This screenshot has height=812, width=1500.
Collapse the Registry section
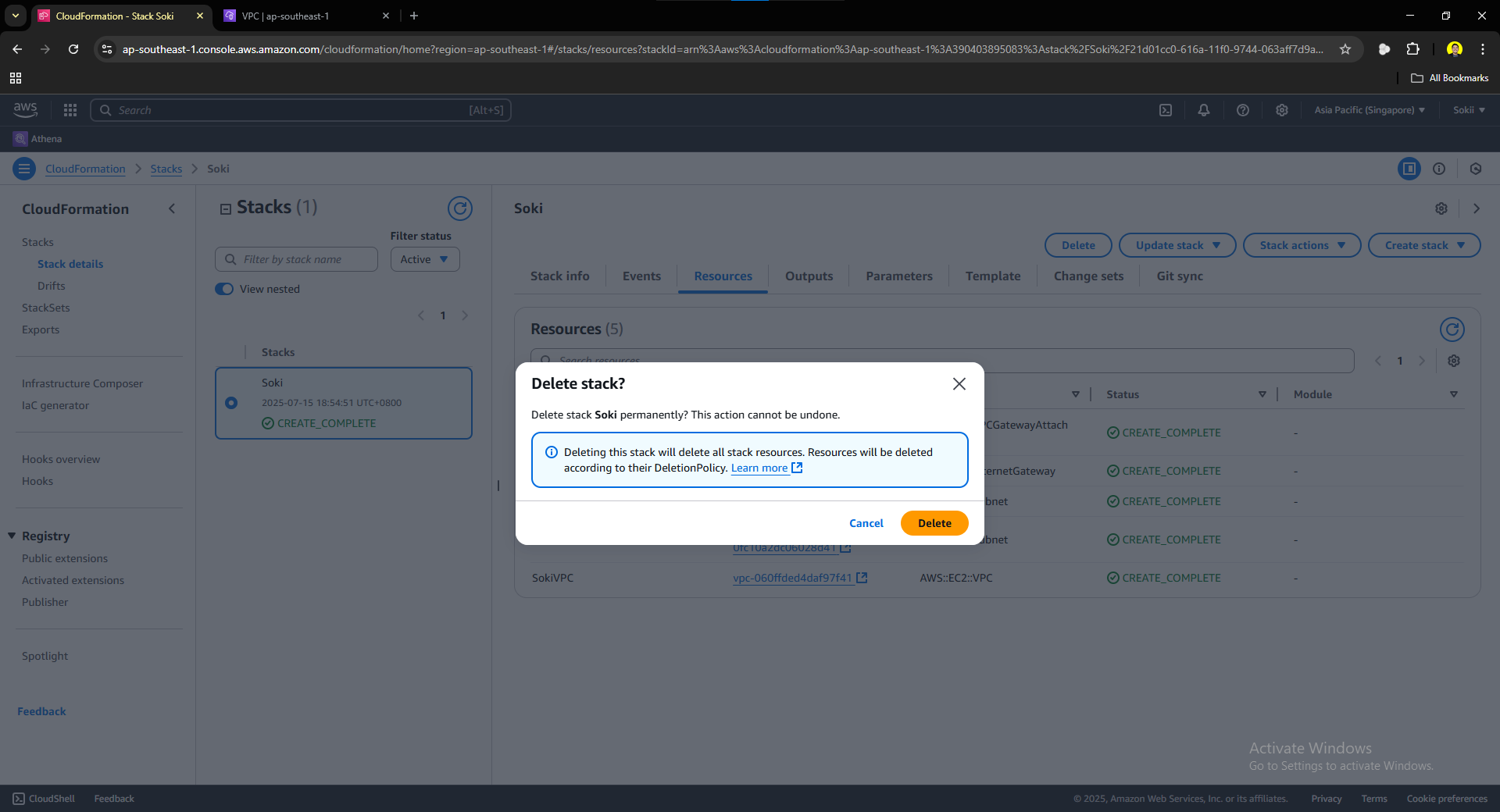(12, 536)
